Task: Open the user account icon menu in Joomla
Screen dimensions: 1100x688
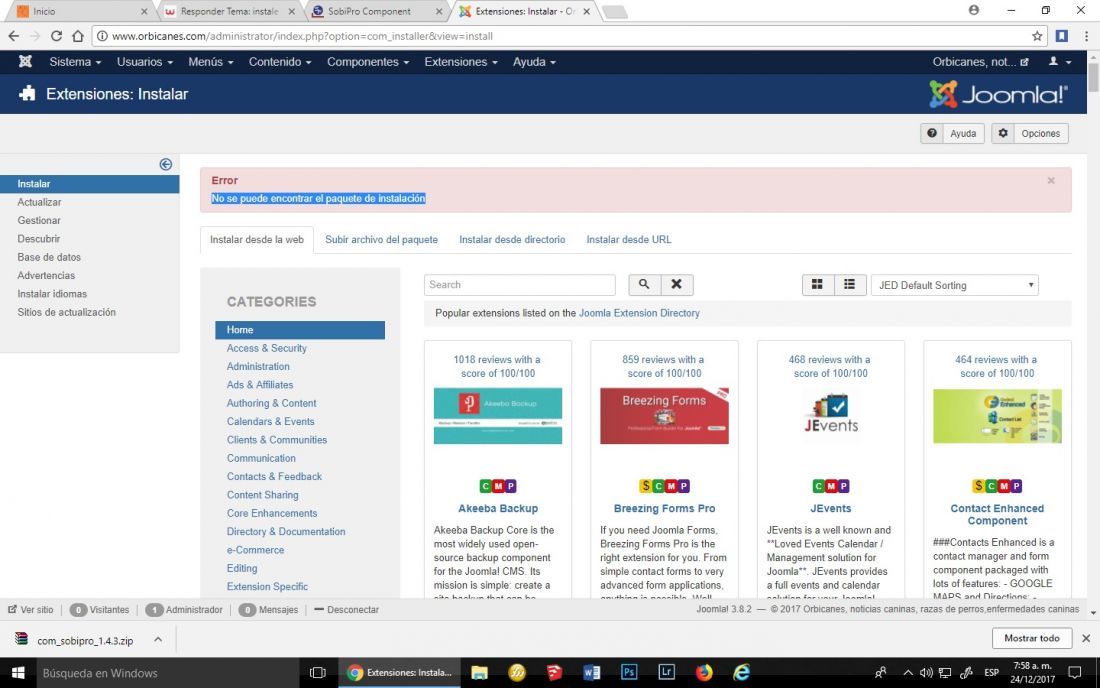Action: pyautogui.click(x=1059, y=62)
